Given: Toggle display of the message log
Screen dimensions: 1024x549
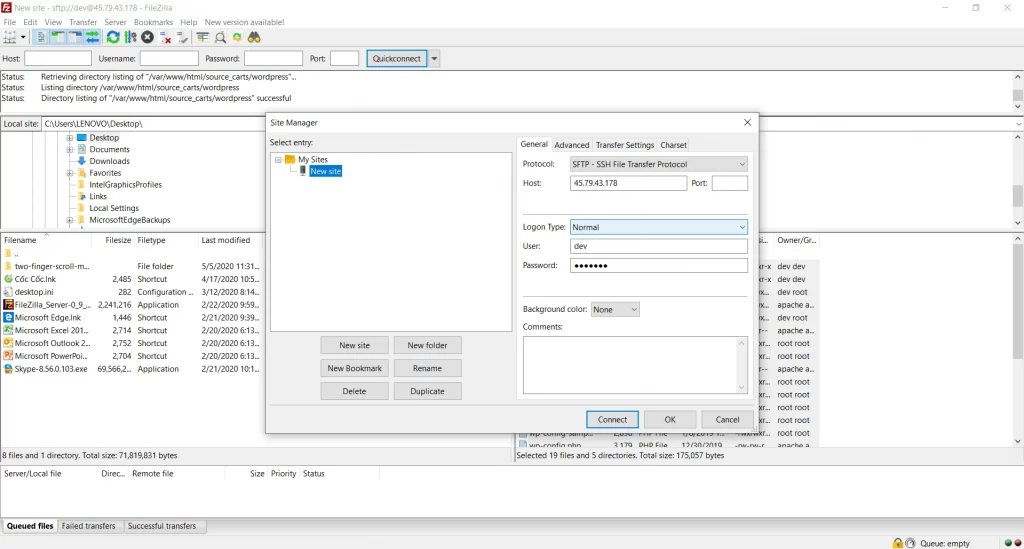Looking at the screenshot, I should 40,37.
